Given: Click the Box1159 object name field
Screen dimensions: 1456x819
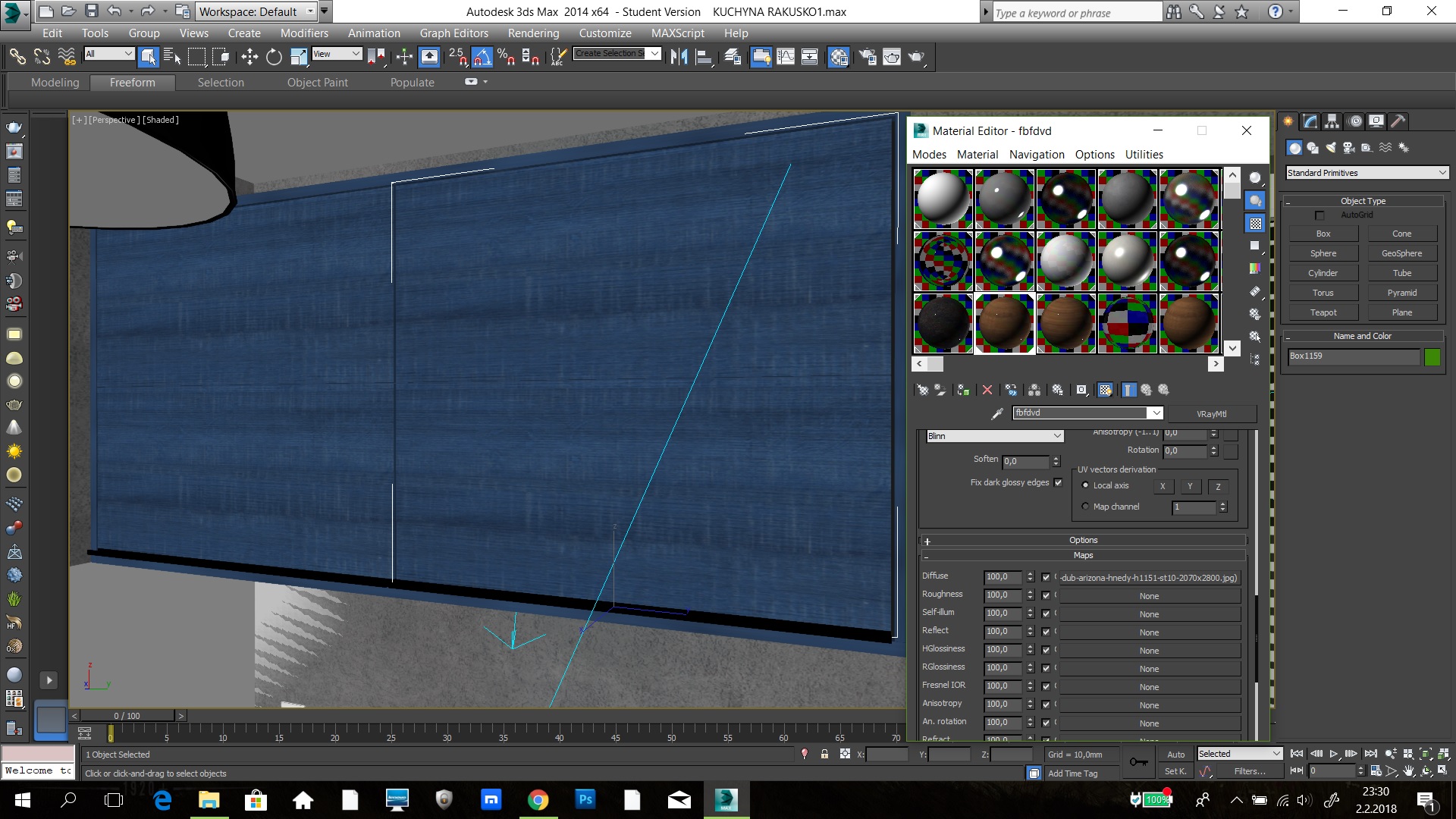Looking at the screenshot, I should click(x=1354, y=356).
